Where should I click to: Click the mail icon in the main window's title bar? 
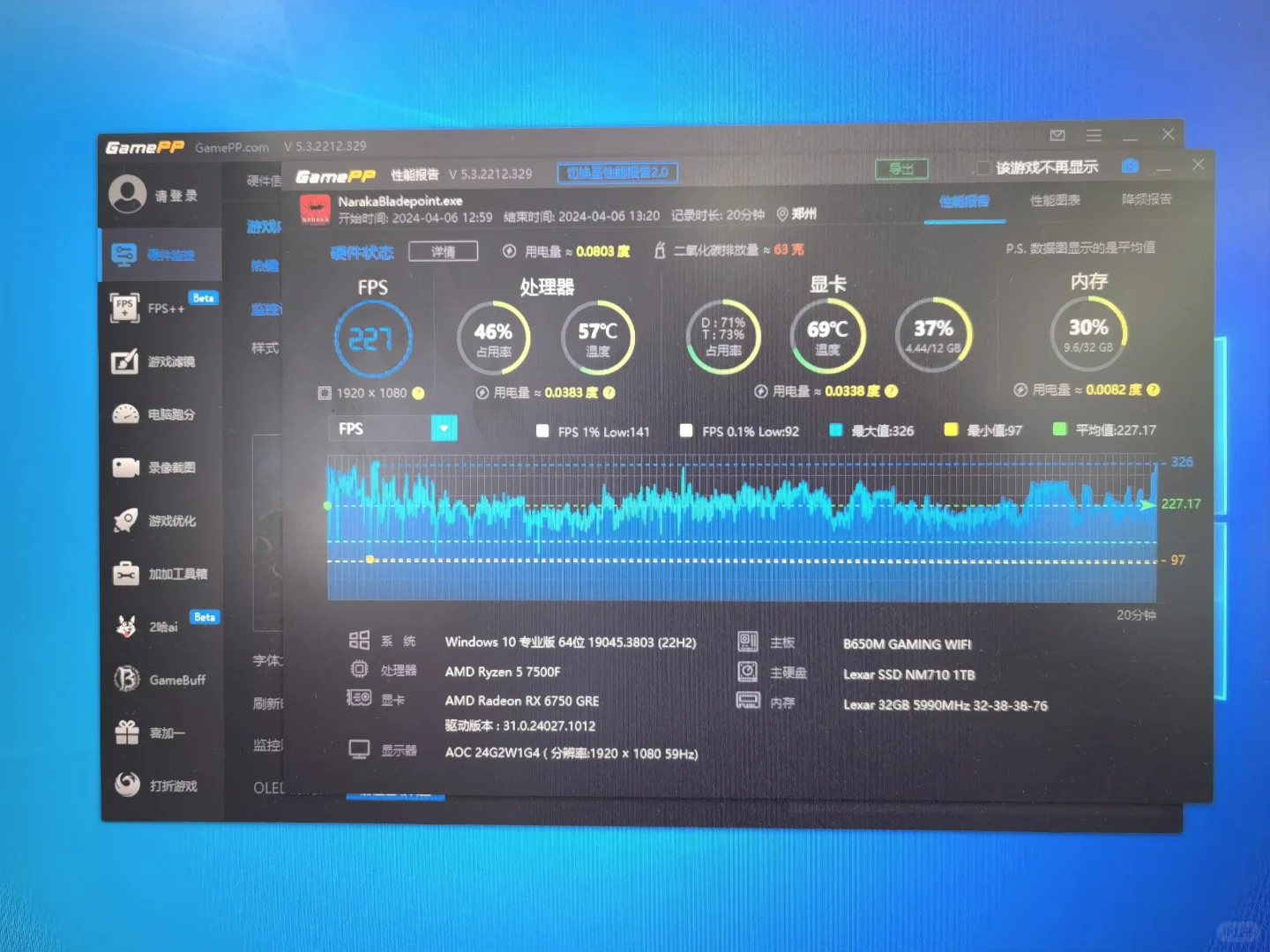pos(1057,135)
